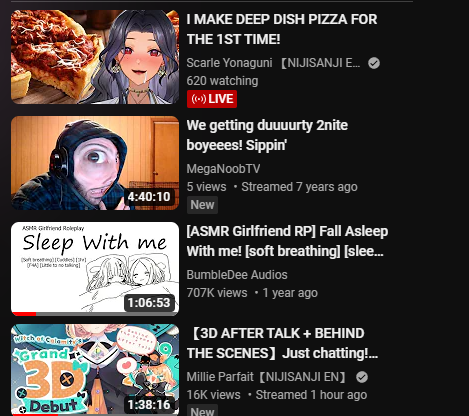The width and height of the screenshot is (469, 416).
Task: Open 3D AFTER TALK + BEHIND THE SCENES title
Action: [x=283, y=343]
